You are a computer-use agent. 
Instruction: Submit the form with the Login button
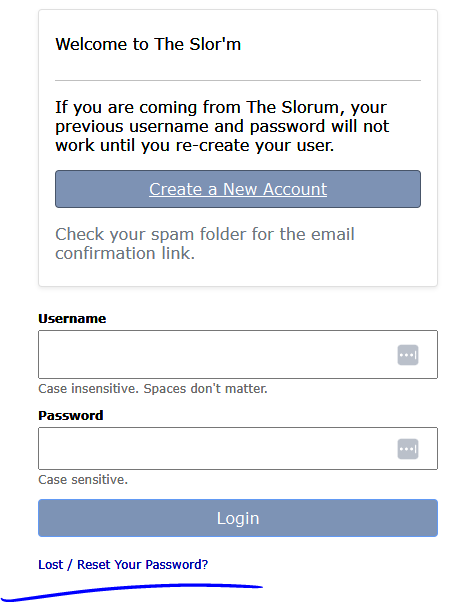(x=238, y=518)
